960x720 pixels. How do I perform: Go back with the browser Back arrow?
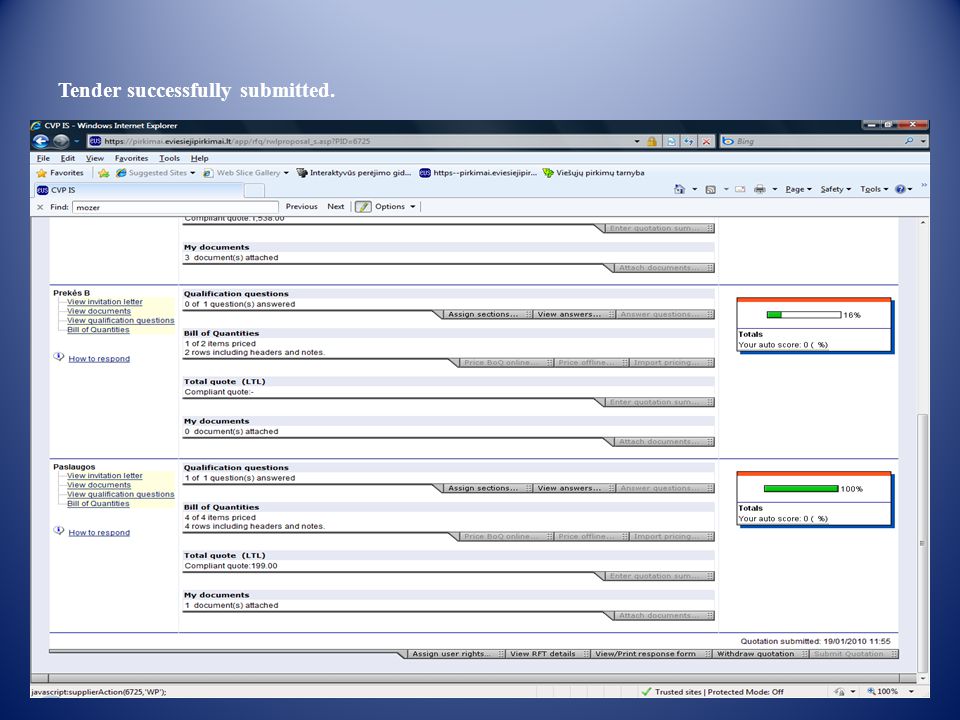40,141
